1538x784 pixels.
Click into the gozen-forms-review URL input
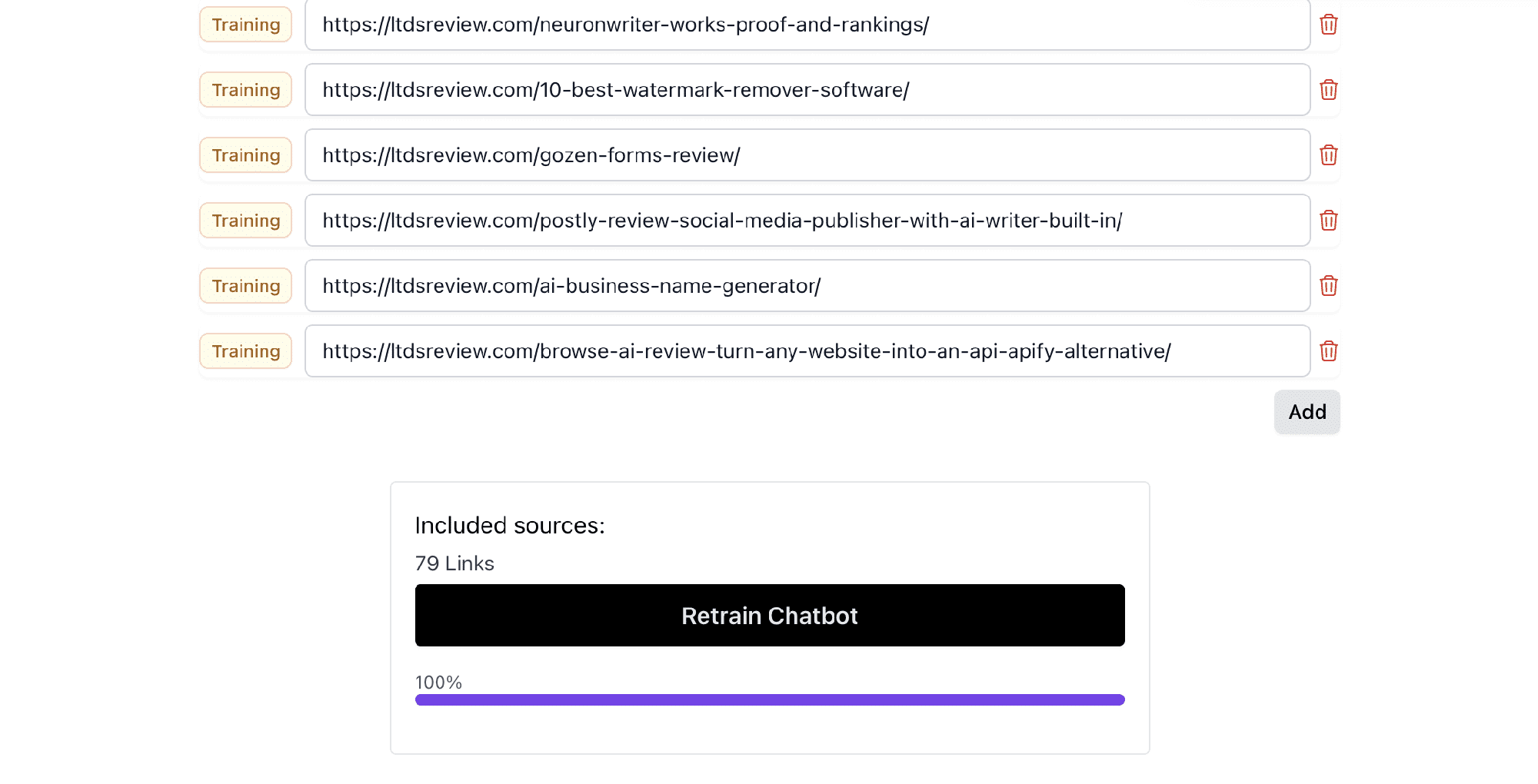click(807, 155)
